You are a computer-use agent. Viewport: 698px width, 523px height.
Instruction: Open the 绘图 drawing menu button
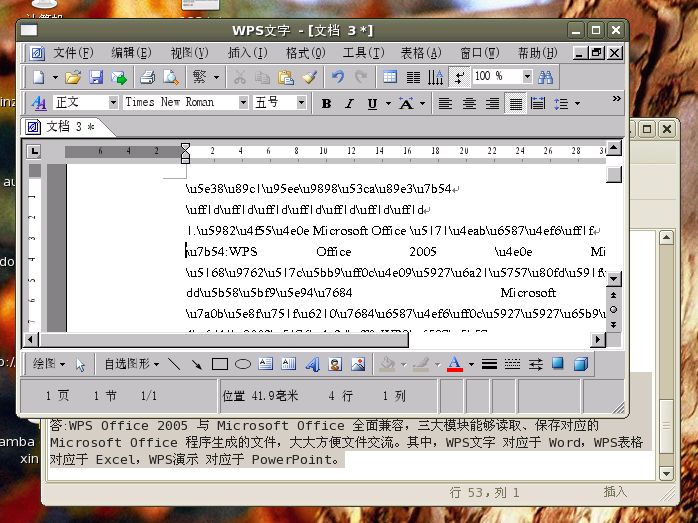pyautogui.click(x=49, y=364)
